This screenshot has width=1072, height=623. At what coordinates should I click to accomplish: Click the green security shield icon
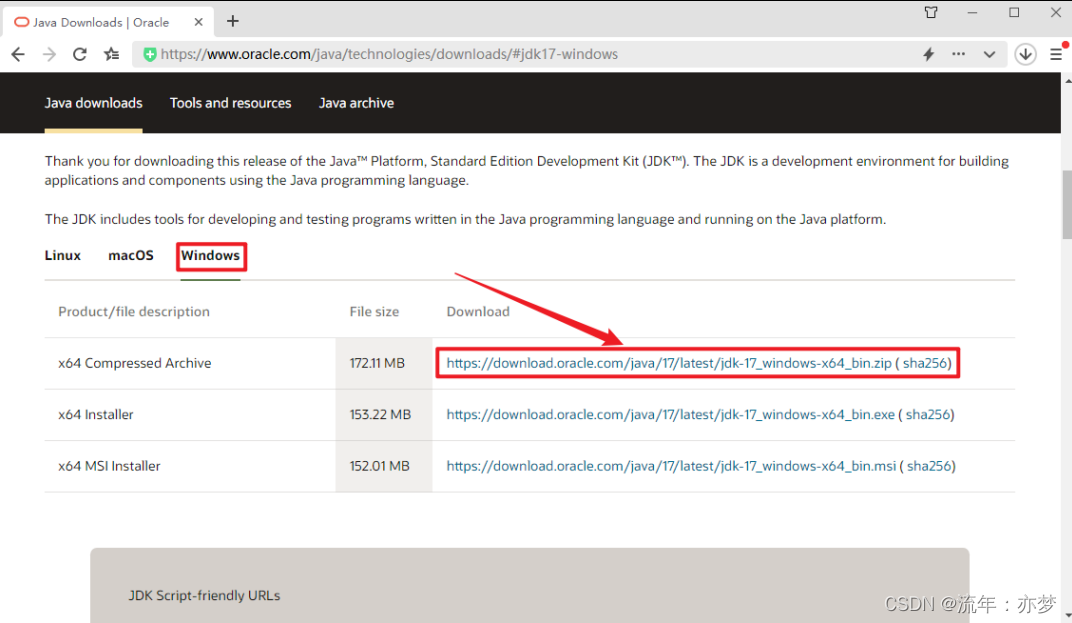(x=149, y=54)
